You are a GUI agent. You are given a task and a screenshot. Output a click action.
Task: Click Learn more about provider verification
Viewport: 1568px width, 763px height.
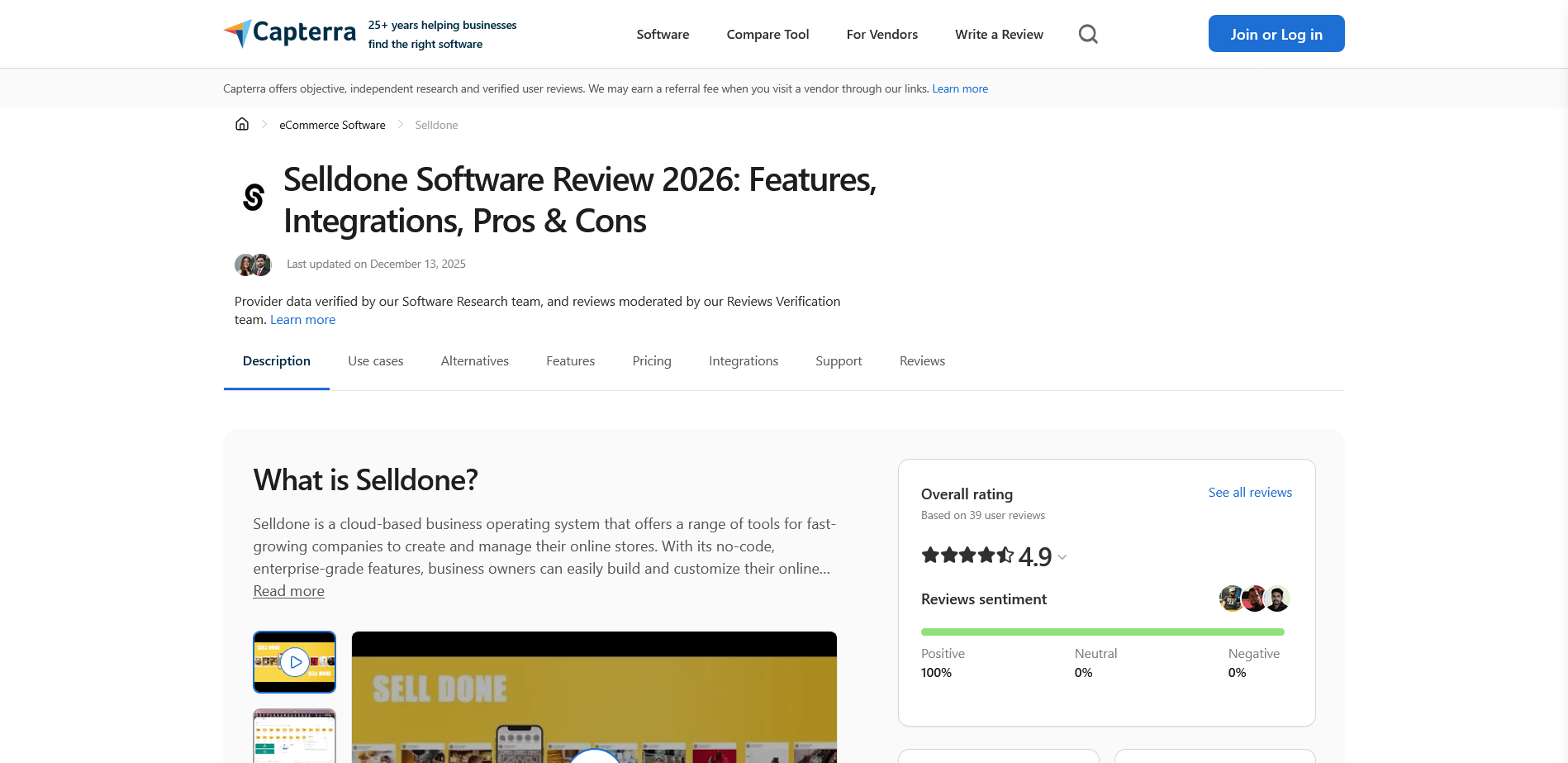click(302, 320)
